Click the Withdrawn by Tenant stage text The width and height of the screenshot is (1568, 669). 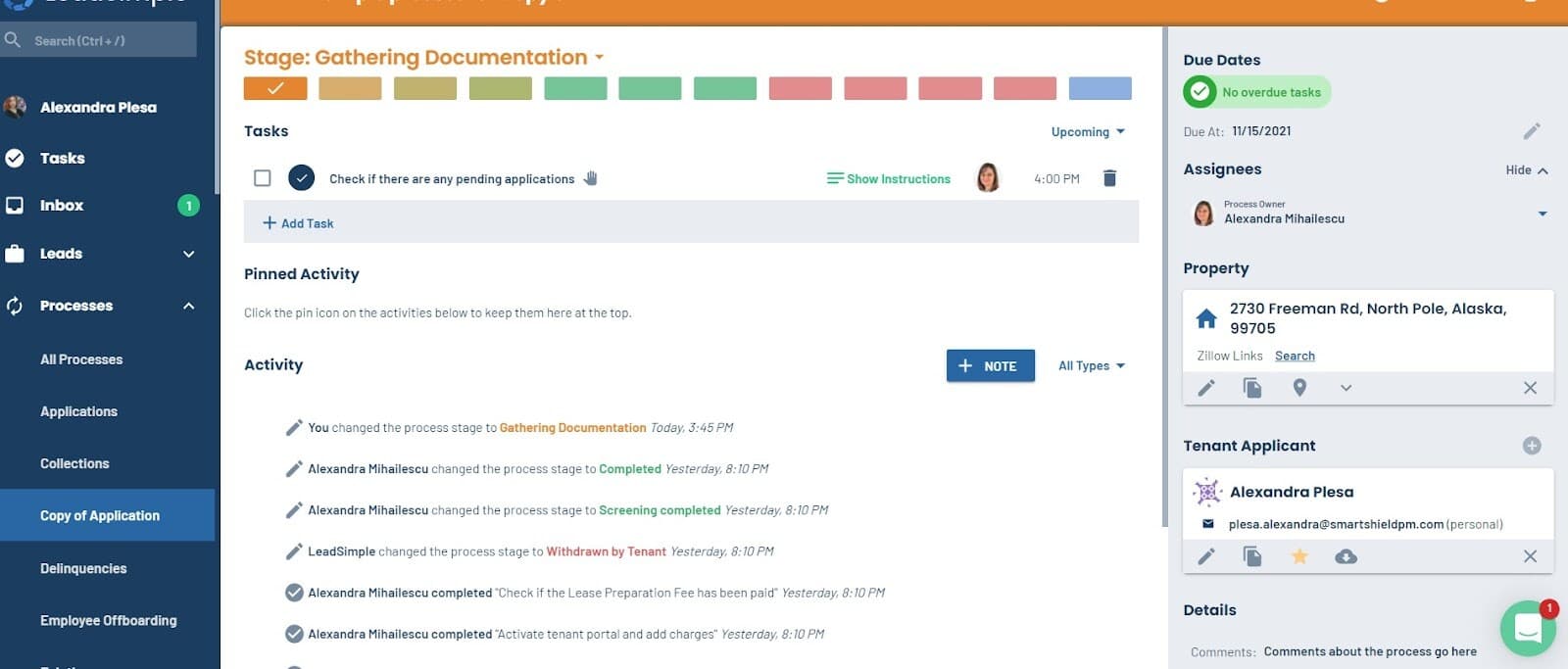(606, 551)
